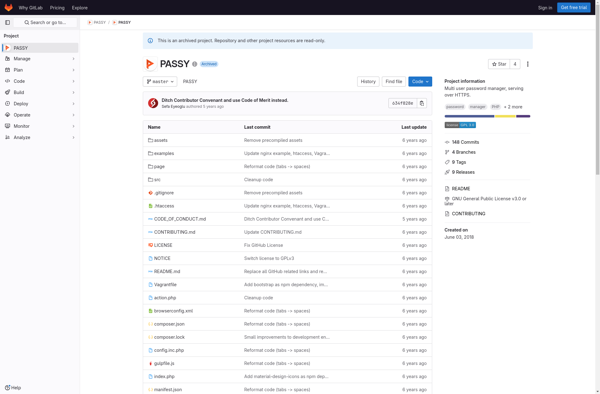Open commit 634f828e hash link

click(403, 103)
